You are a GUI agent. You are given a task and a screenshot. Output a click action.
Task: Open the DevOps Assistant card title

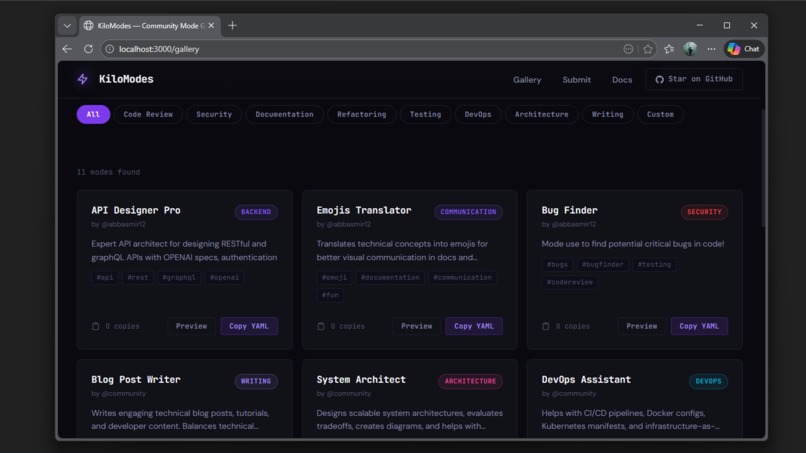tap(586, 379)
